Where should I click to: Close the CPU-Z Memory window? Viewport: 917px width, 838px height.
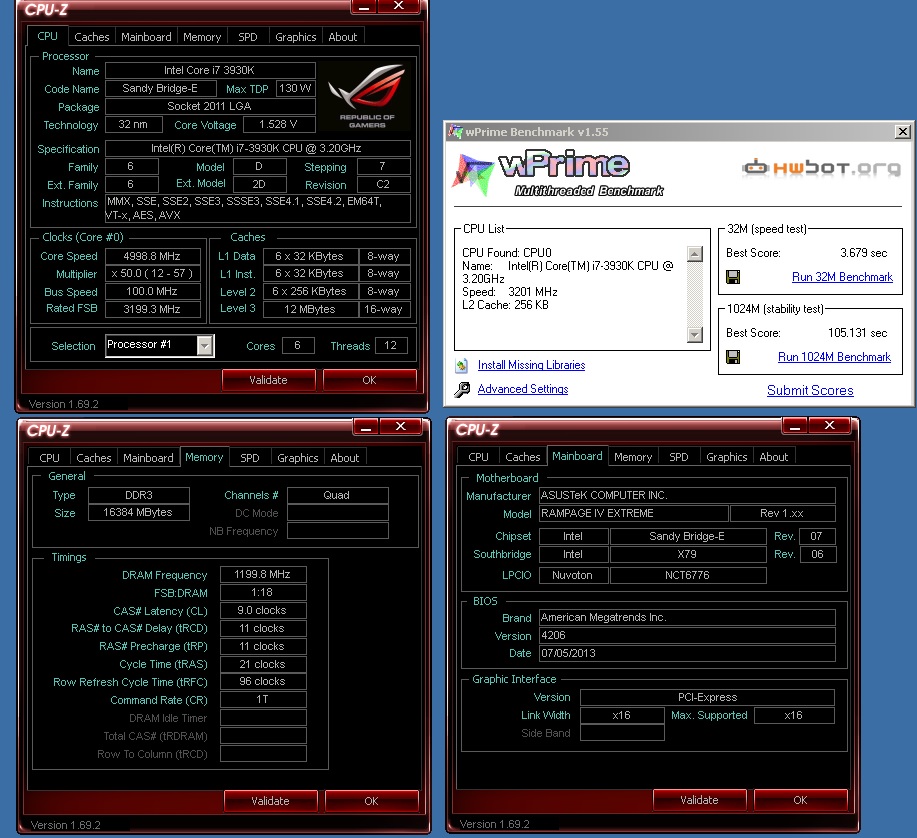click(x=401, y=426)
